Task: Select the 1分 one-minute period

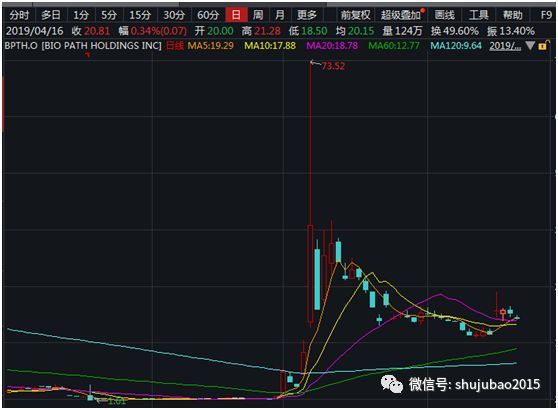Action: 81,15
